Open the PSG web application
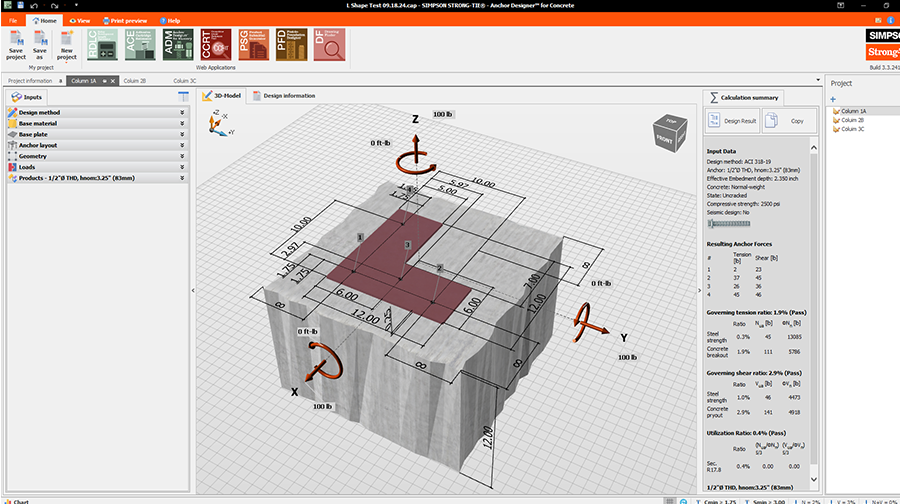The image size is (900, 504). coord(253,44)
